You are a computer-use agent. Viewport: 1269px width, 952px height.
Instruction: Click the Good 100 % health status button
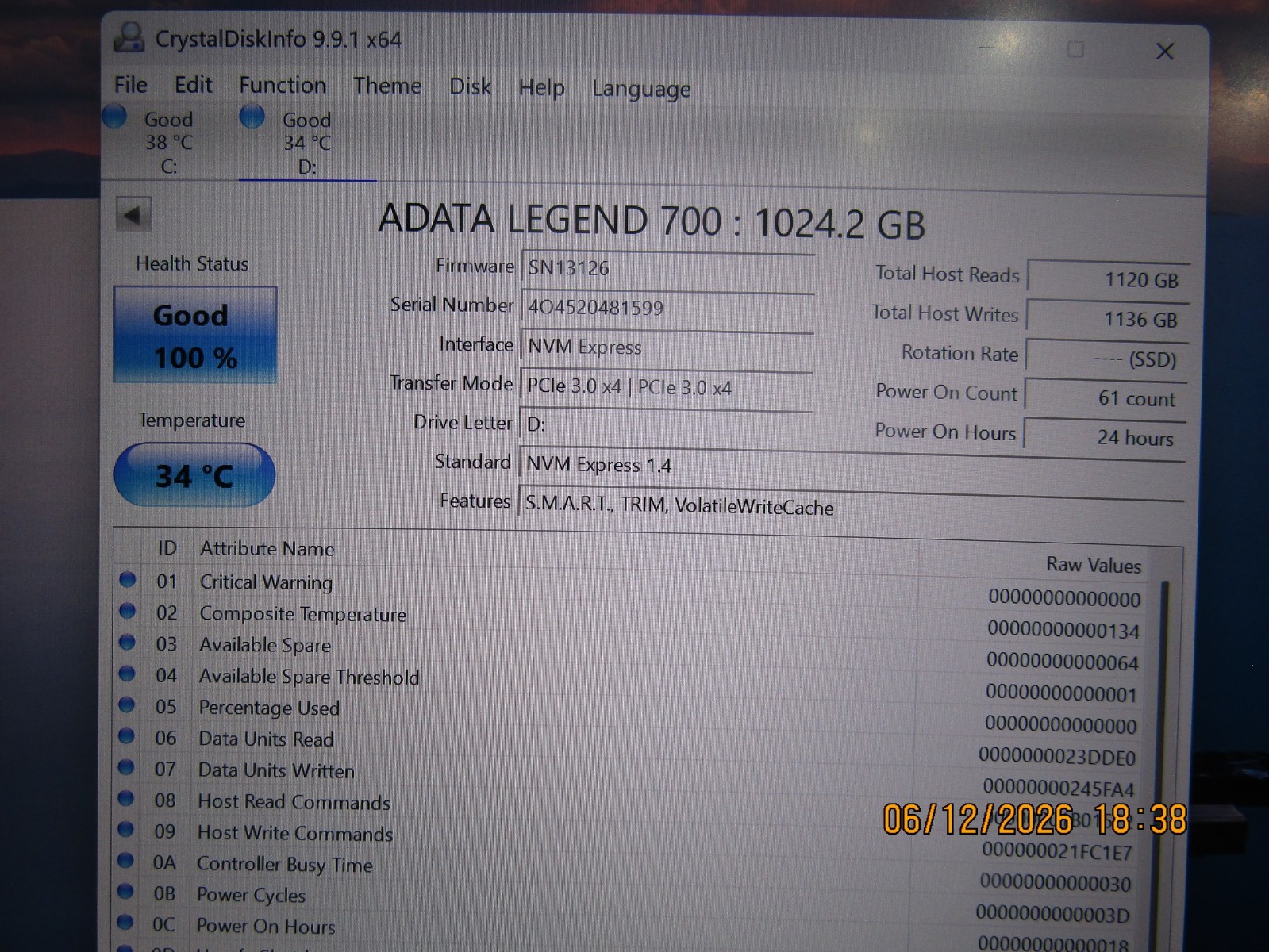pos(195,336)
